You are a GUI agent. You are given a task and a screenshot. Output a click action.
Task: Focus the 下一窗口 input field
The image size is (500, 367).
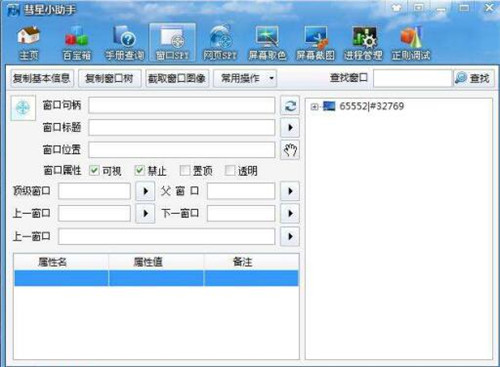(x=241, y=213)
